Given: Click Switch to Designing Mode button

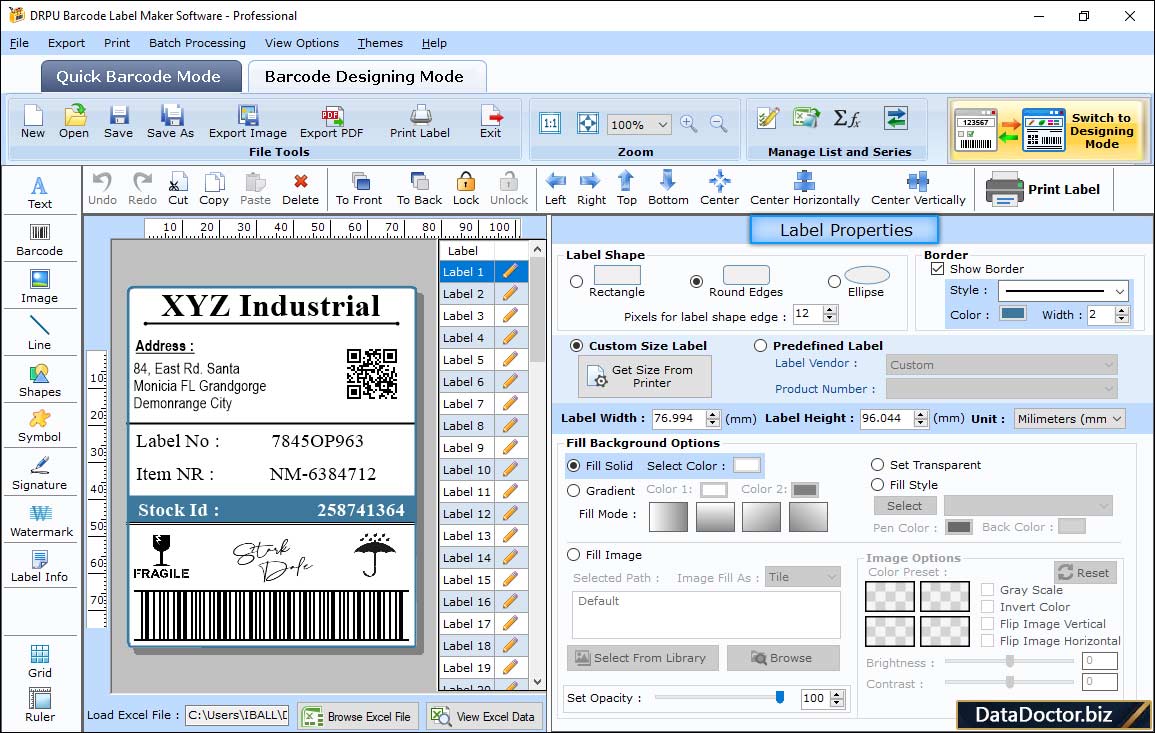Looking at the screenshot, I should point(1049,130).
